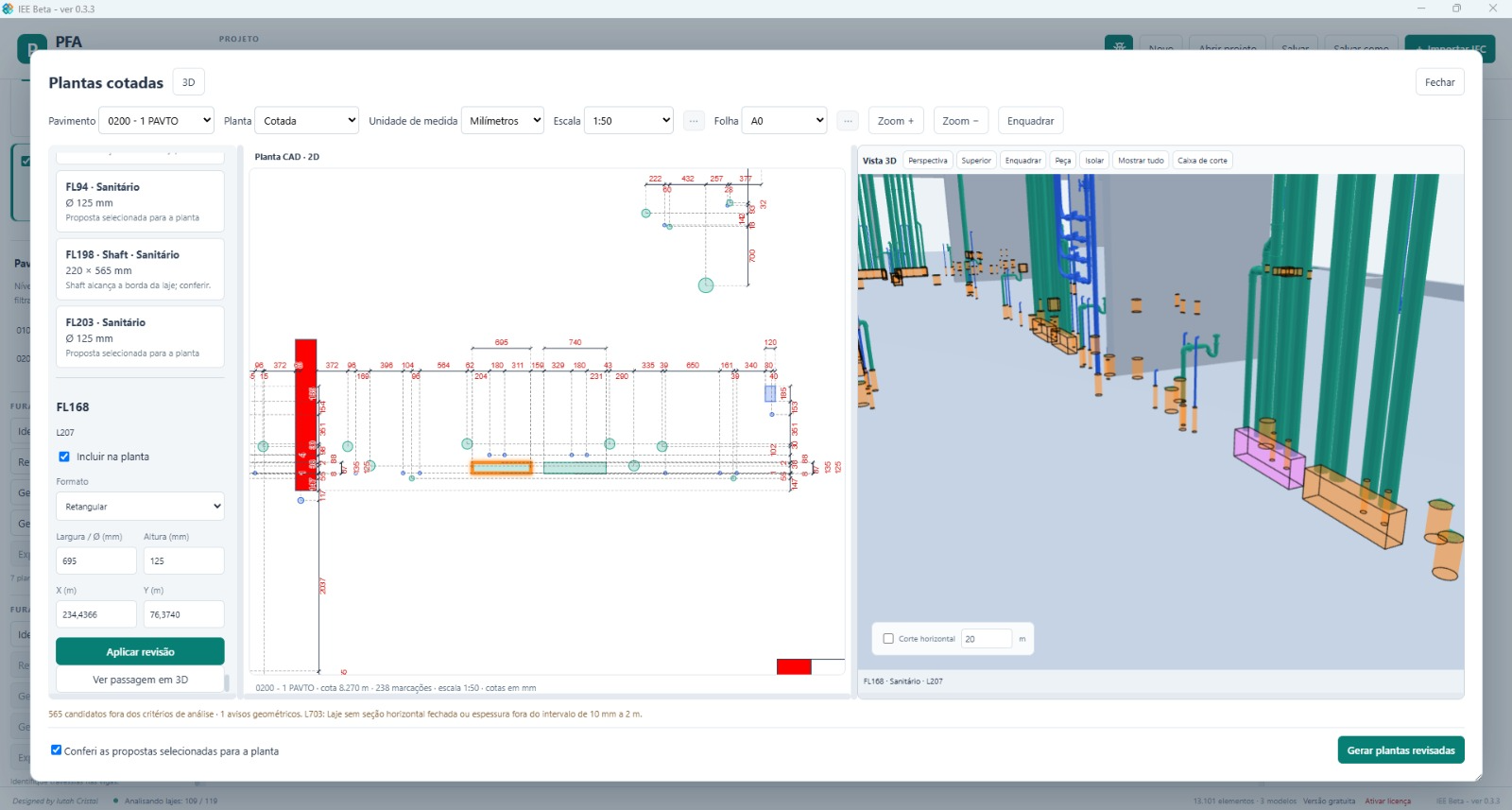Click the large red column in the CAD plan
The image size is (1512, 810).
pos(305,414)
